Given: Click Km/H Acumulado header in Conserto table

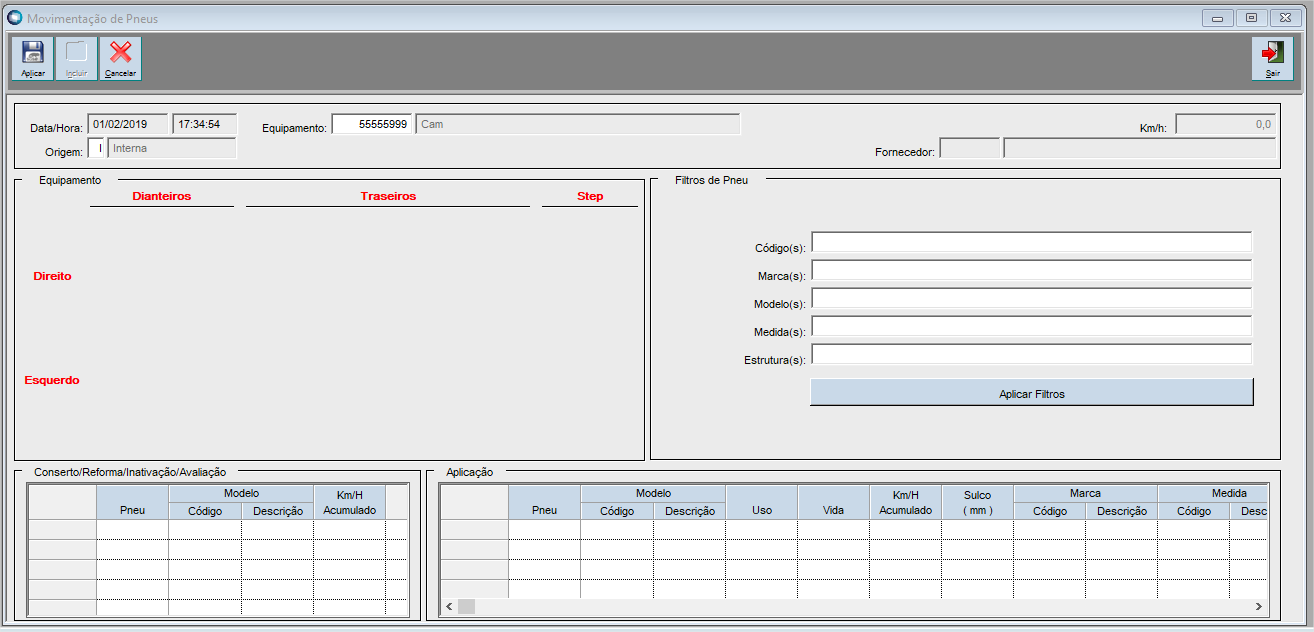Looking at the screenshot, I should (x=349, y=503).
